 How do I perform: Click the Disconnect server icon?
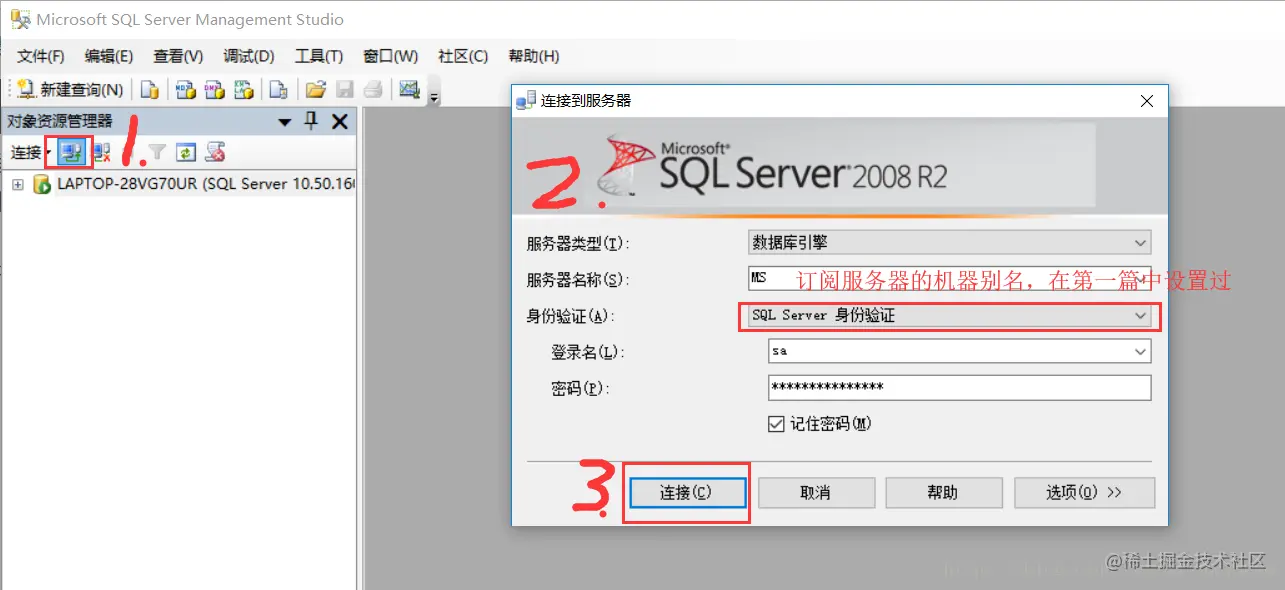(101, 152)
